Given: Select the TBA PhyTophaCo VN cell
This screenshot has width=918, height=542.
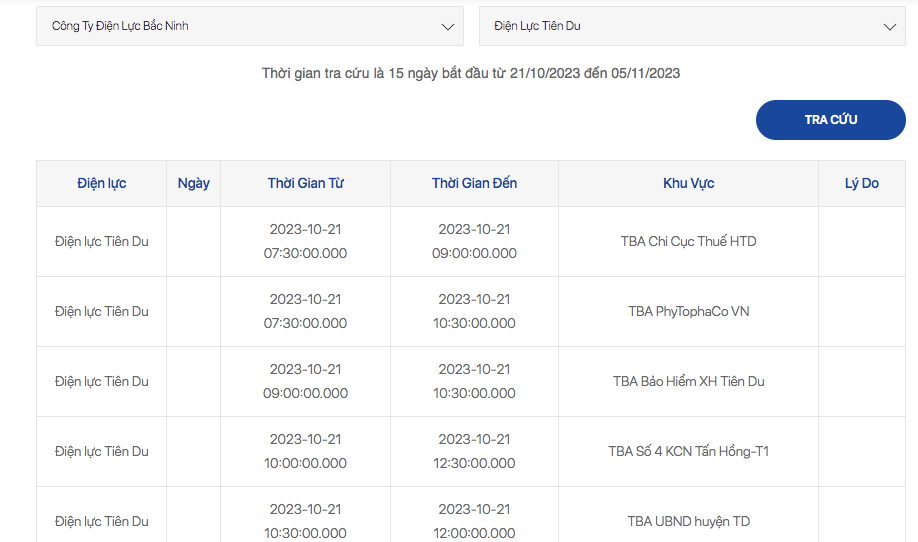Looking at the screenshot, I should tap(688, 311).
